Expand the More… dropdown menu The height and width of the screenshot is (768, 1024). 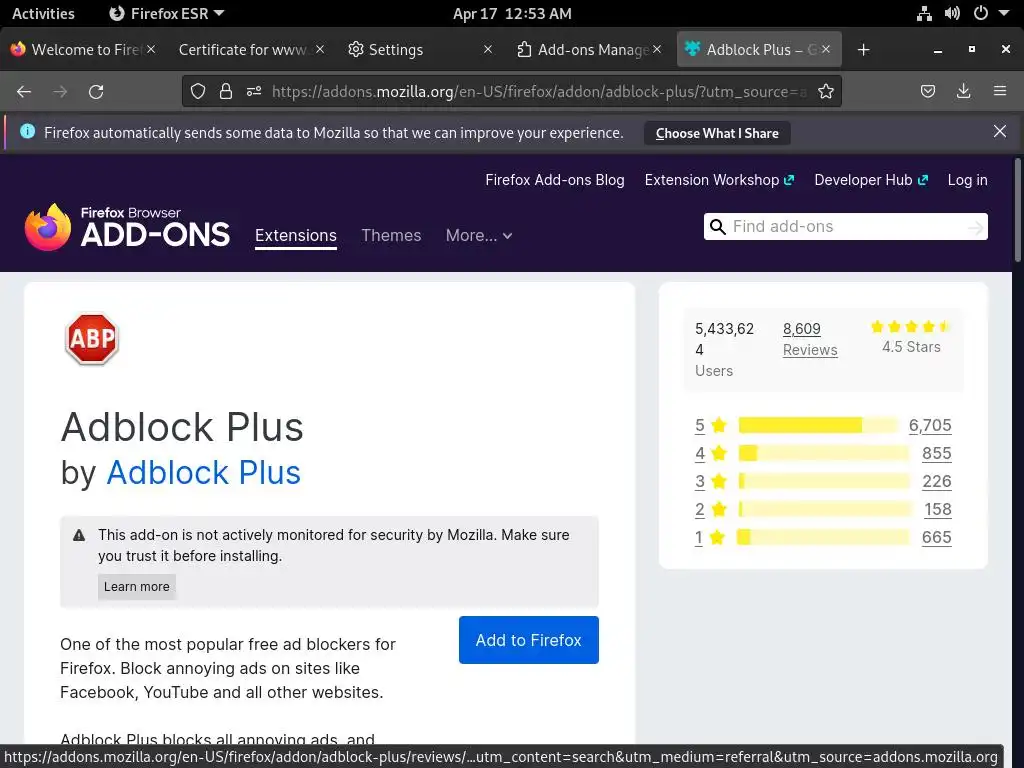(479, 235)
